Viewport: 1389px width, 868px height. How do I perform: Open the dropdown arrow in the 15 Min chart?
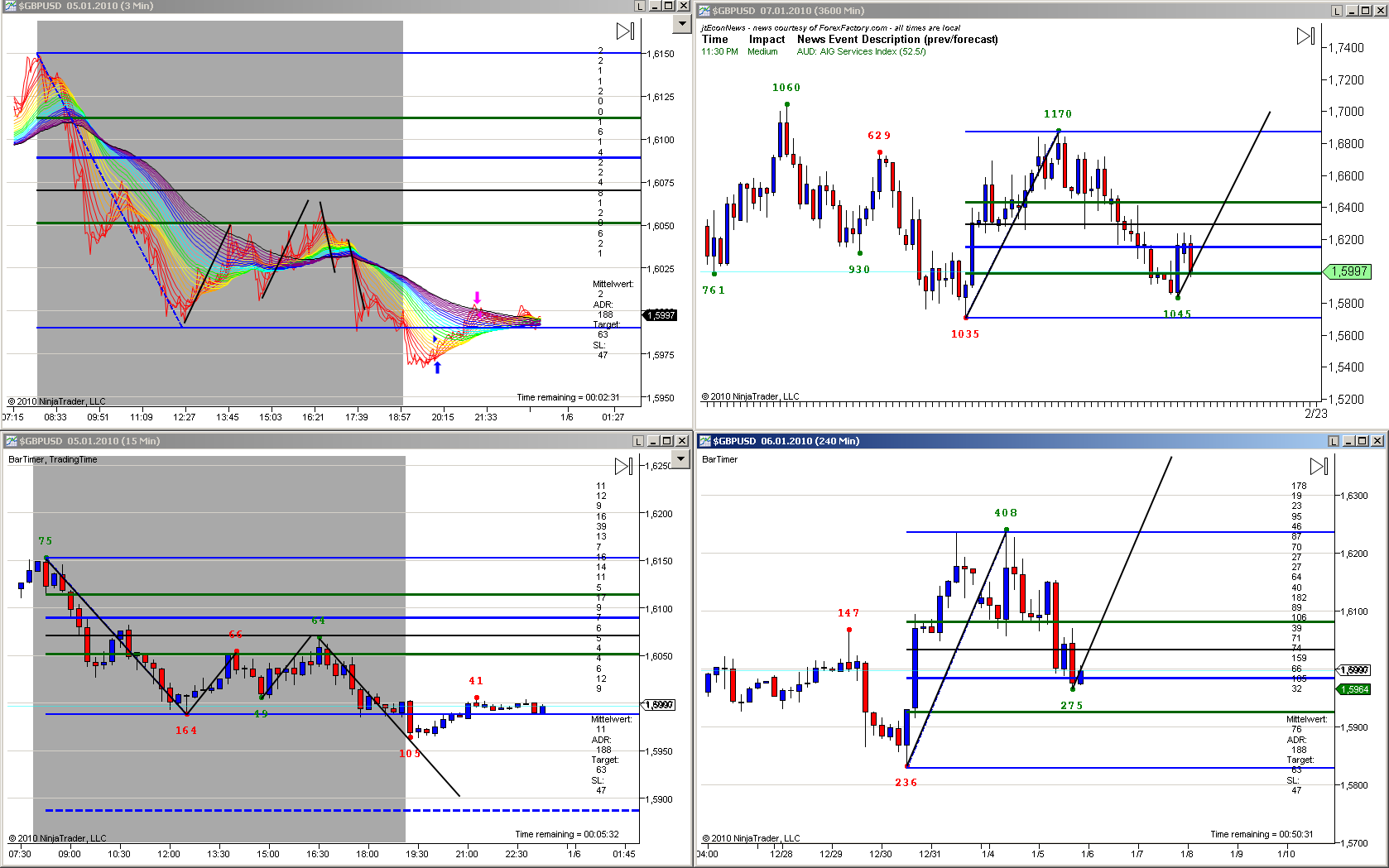click(682, 459)
